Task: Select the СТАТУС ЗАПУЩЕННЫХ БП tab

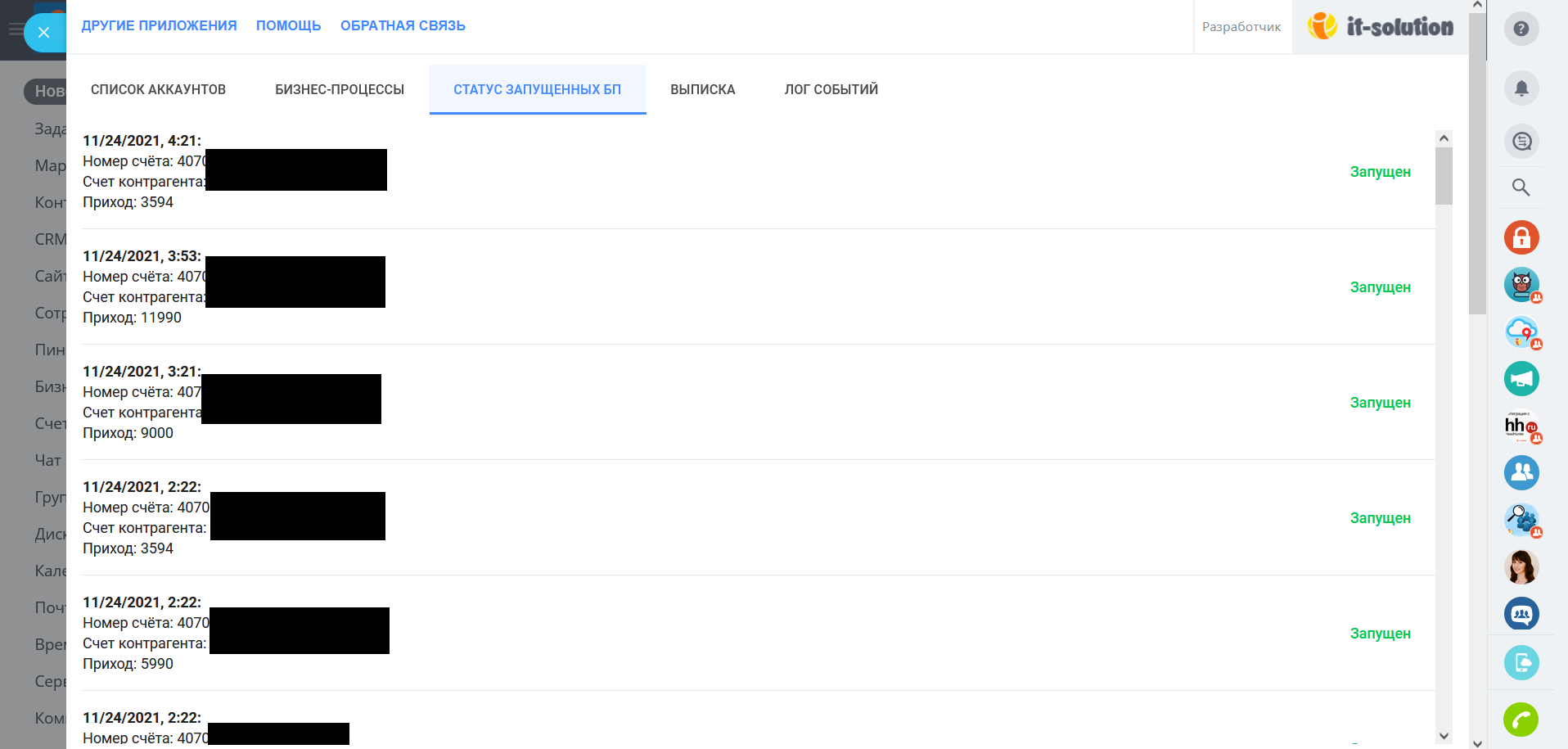Action: (538, 89)
